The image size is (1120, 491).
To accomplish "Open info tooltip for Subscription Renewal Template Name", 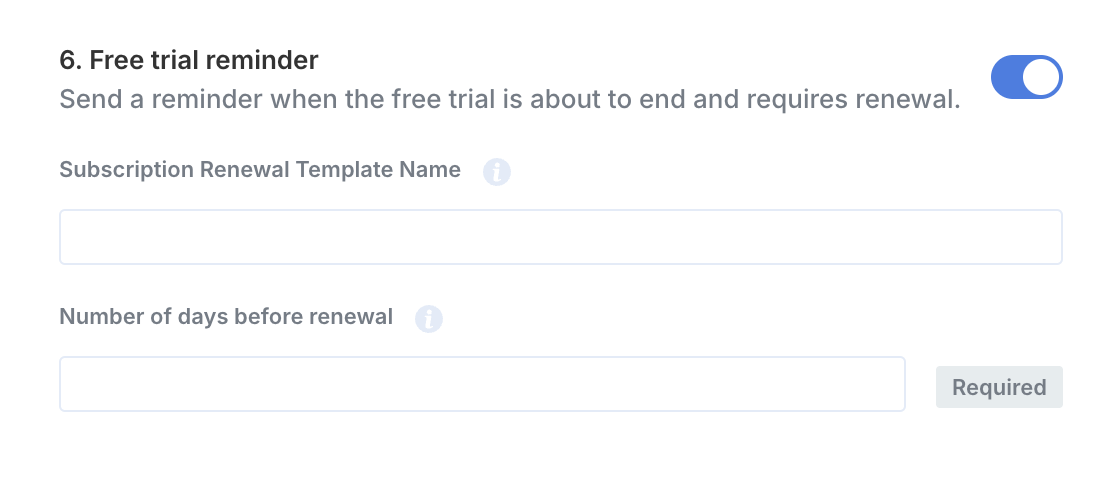I will tap(497, 172).
